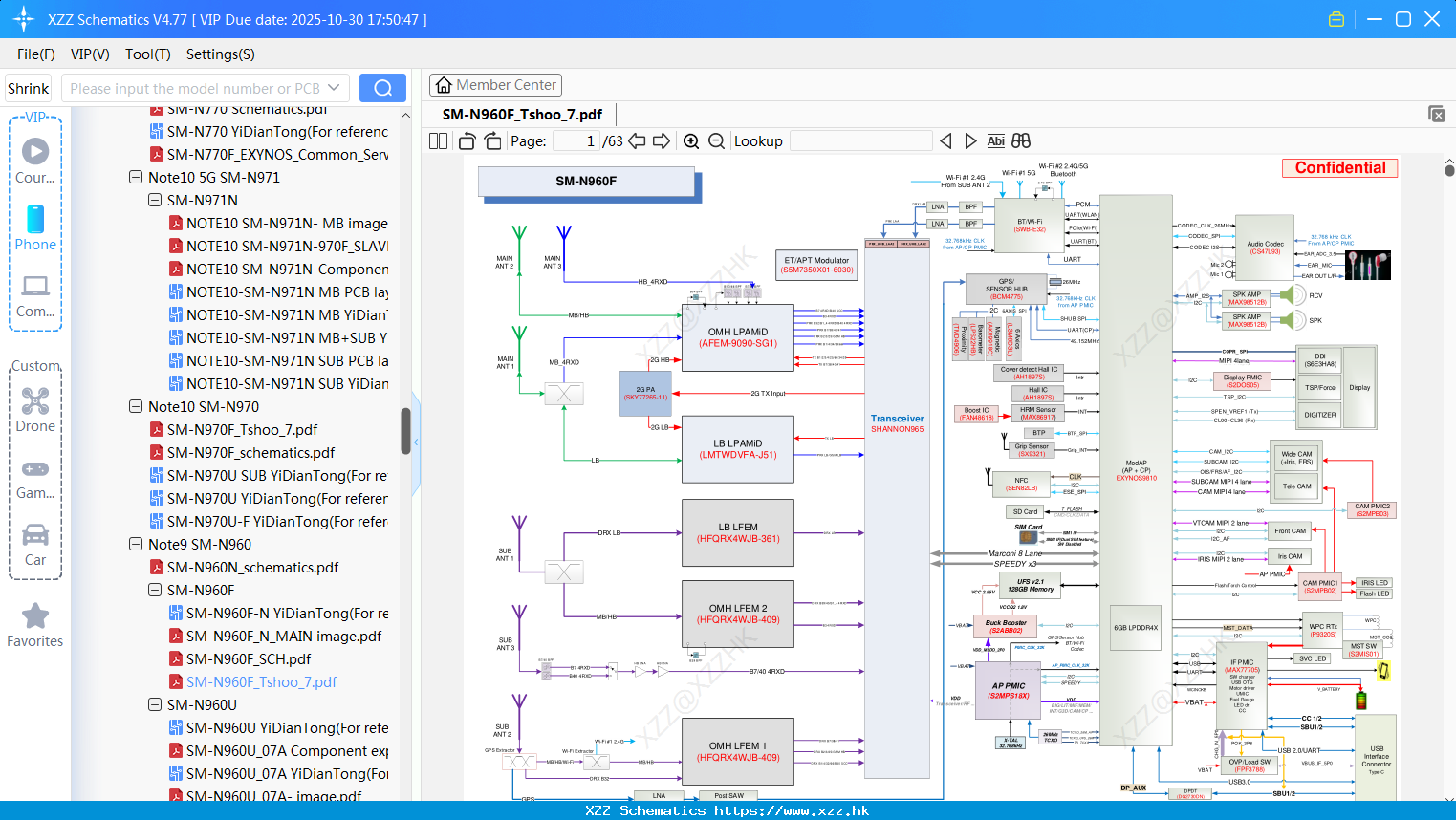Viewport: 1456px width, 820px height.
Task: Zoom out of the schematic
Action: pos(717,141)
